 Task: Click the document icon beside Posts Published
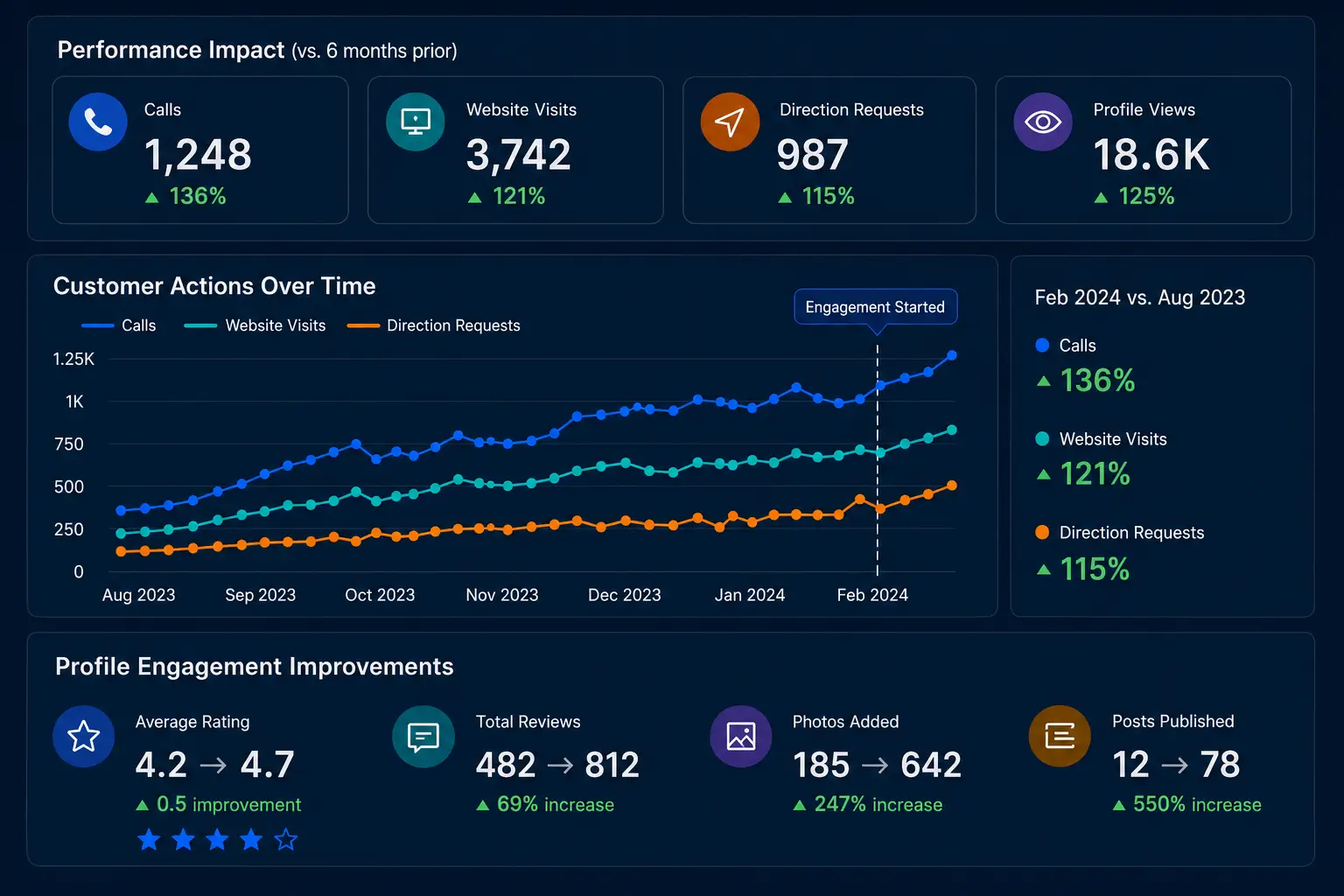[1060, 737]
